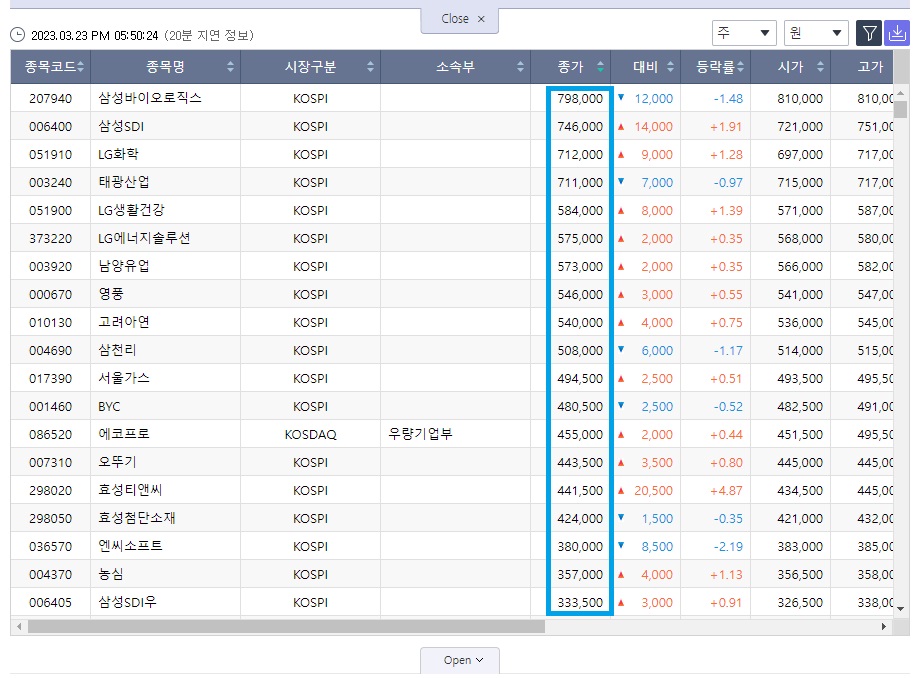Click the 고가 column header

tap(862, 67)
